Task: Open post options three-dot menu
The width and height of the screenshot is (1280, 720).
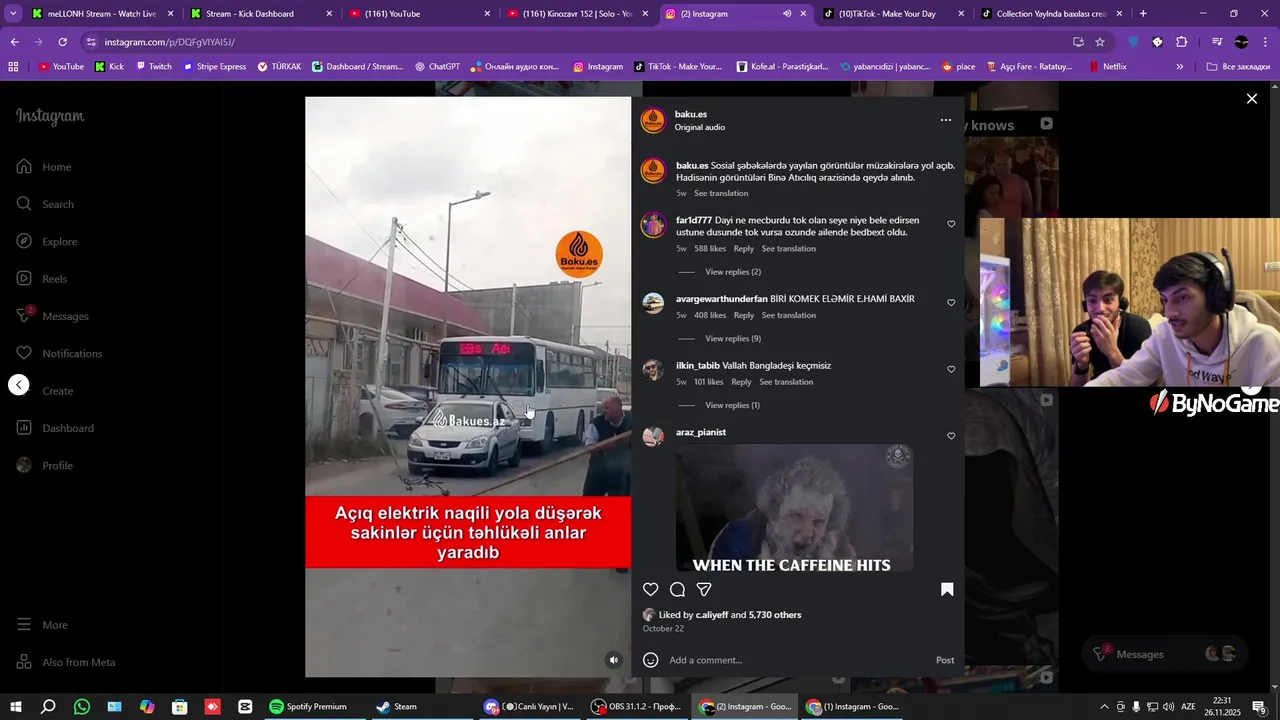Action: pos(945,120)
